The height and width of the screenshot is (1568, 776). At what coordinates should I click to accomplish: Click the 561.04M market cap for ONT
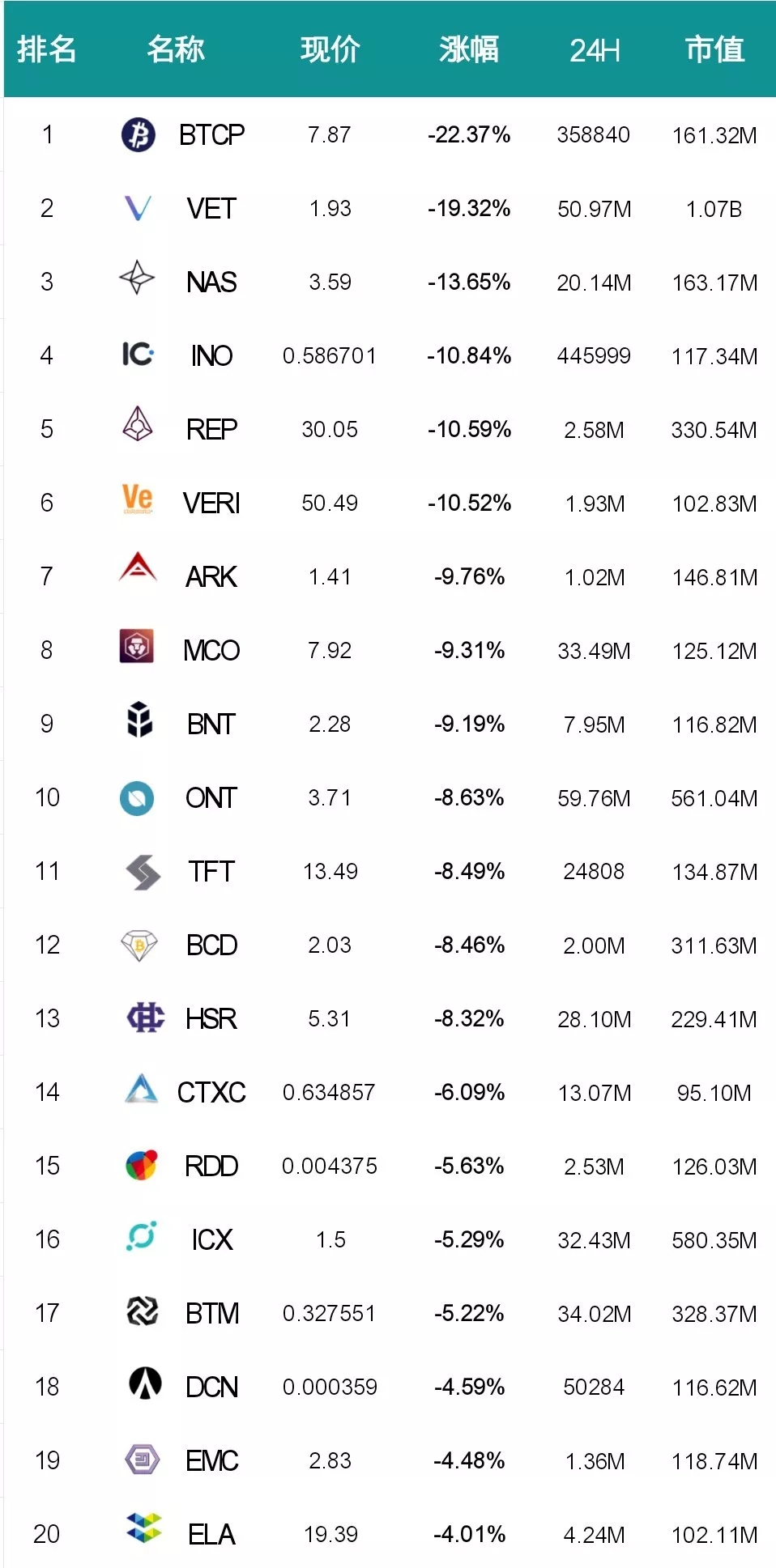pyautogui.click(x=714, y=798)
